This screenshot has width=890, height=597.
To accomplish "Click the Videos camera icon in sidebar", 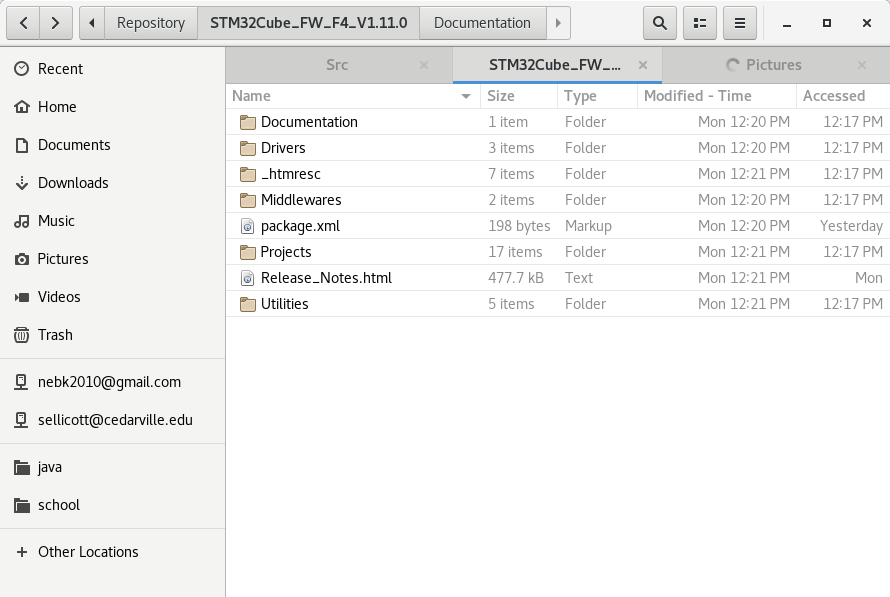I will [22, 297].
